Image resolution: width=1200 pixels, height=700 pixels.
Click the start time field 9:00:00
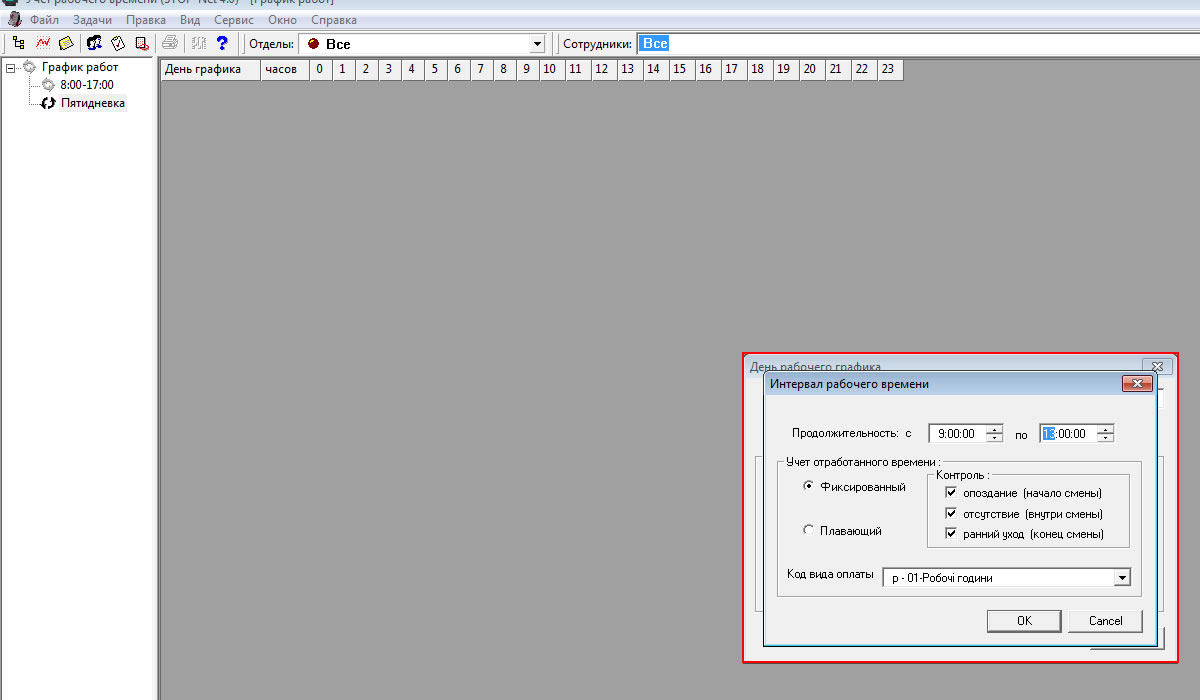tap(957, 434)
